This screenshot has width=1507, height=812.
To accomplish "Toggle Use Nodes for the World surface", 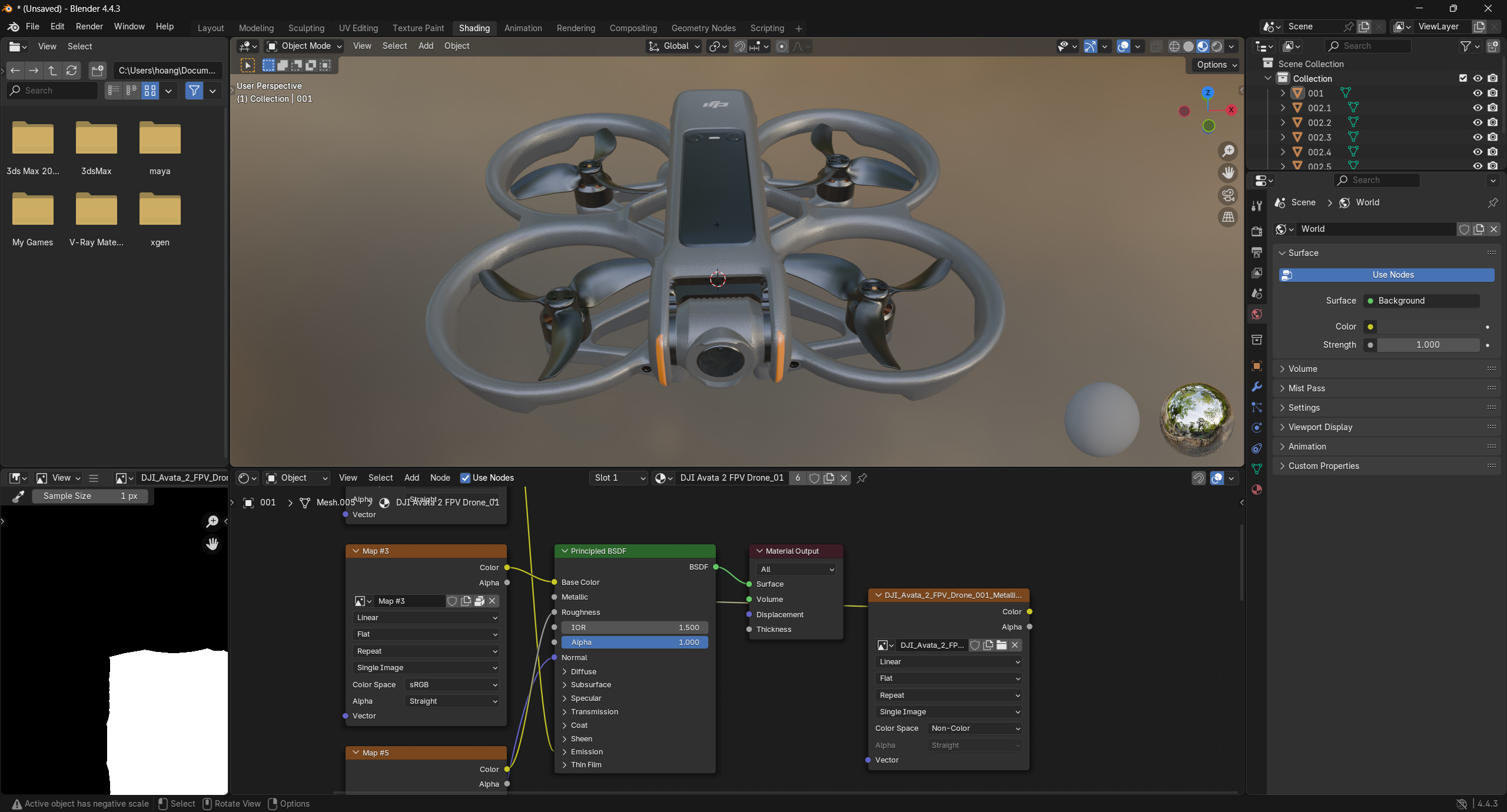I will [1386, 275].
